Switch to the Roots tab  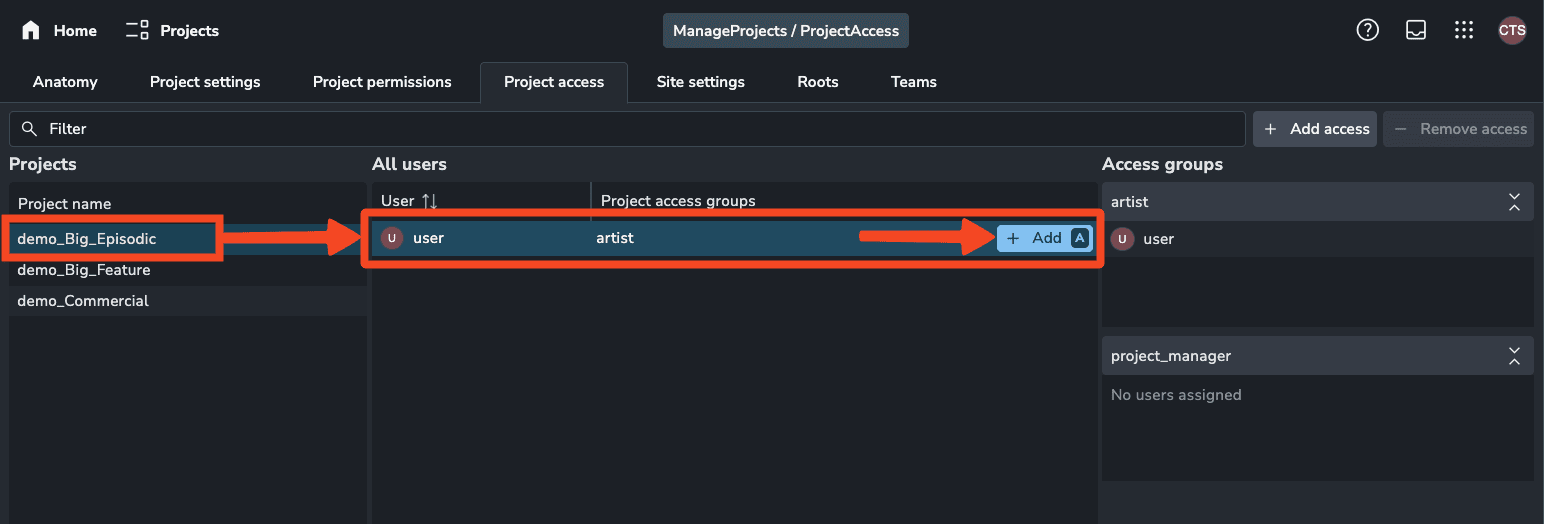click(818, 82)
